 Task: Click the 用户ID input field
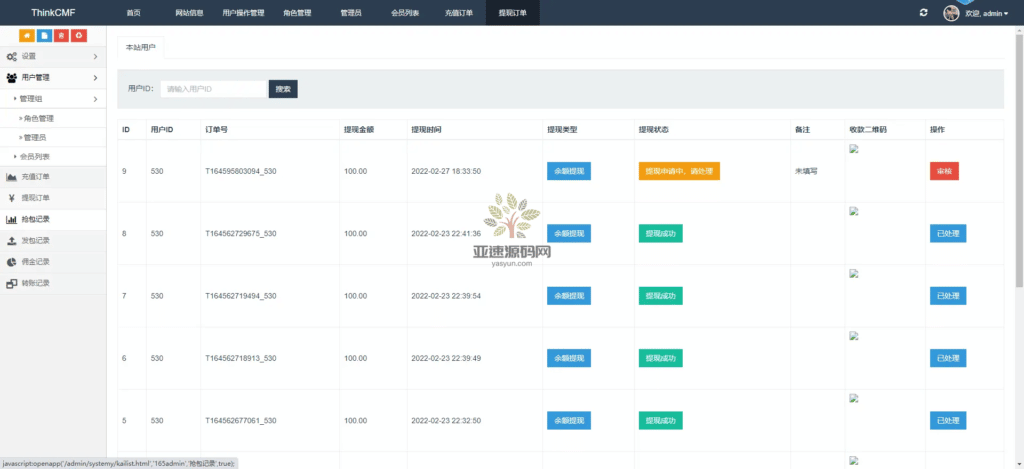coord(214,89)
